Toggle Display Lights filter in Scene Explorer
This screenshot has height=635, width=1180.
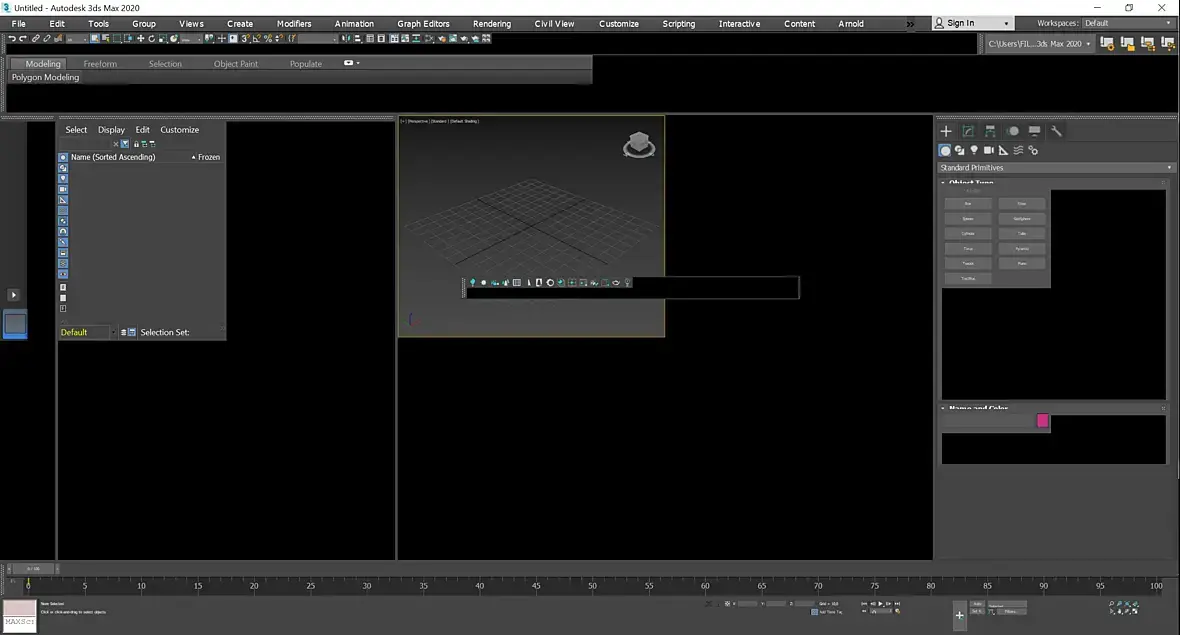[63, 178]
